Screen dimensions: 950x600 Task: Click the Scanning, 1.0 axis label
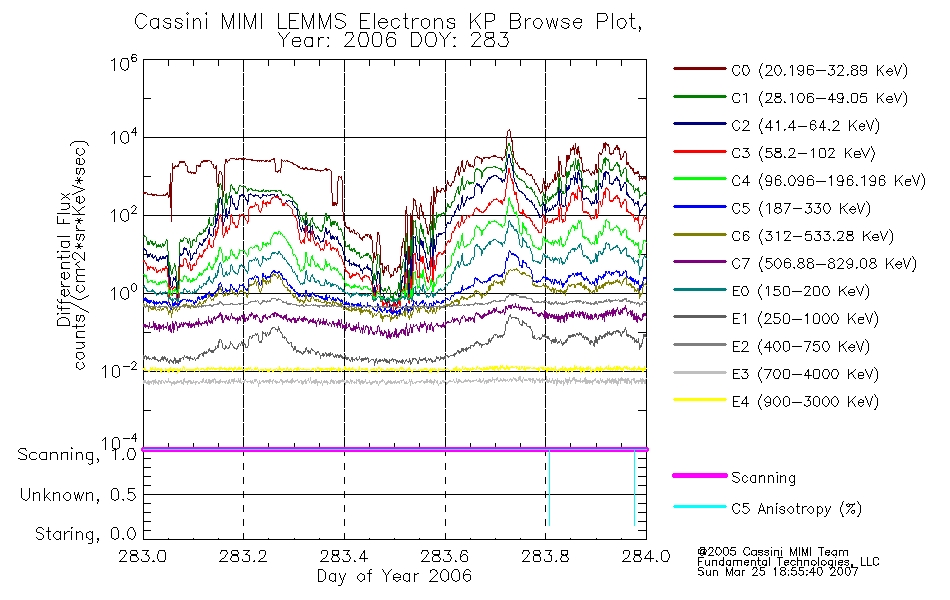click(x=78, y=455)
